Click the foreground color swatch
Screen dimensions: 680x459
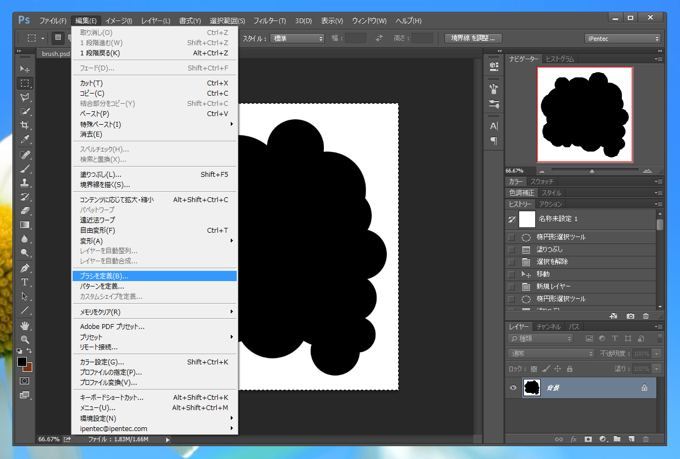point(22,361)
